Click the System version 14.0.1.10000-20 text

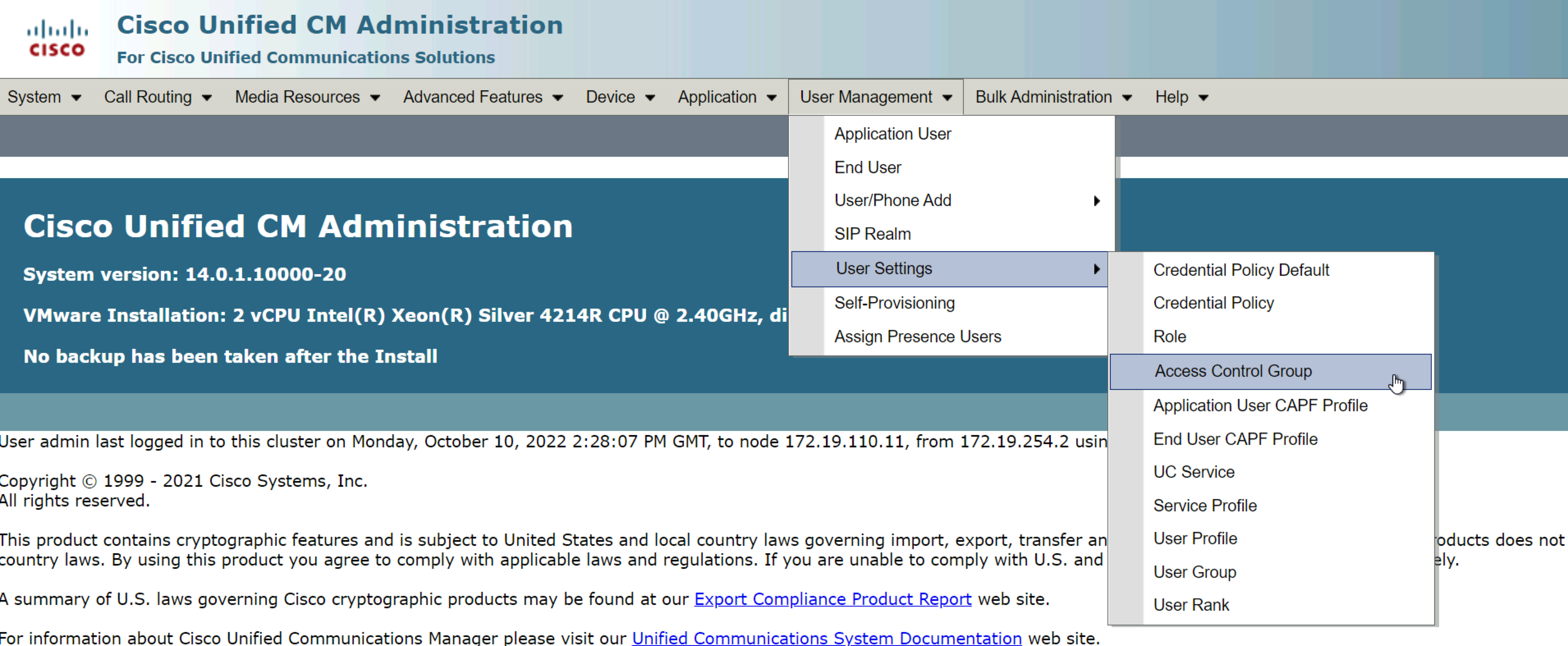pyautogui.click(x=184, y=274)
